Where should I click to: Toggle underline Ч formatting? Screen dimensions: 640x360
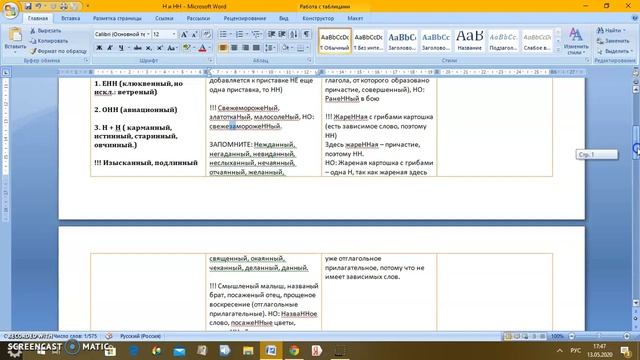click(121, 48)
